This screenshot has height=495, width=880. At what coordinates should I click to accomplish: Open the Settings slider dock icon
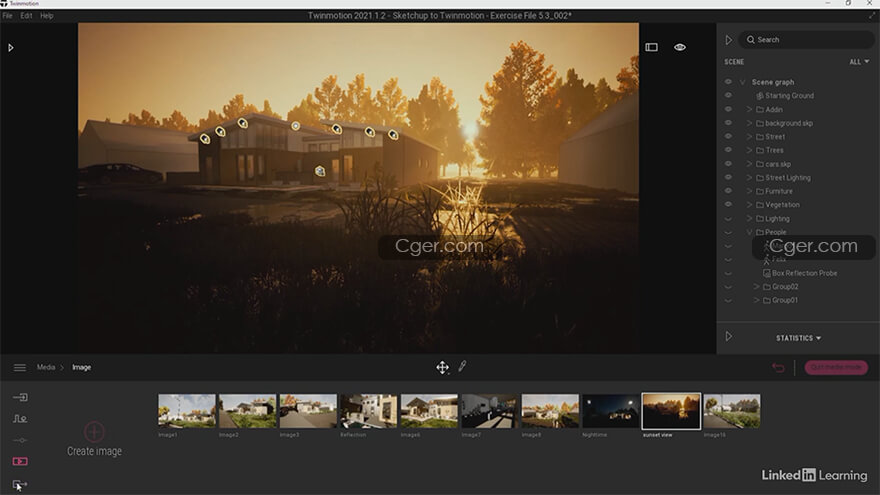click(x=20, y=440)
